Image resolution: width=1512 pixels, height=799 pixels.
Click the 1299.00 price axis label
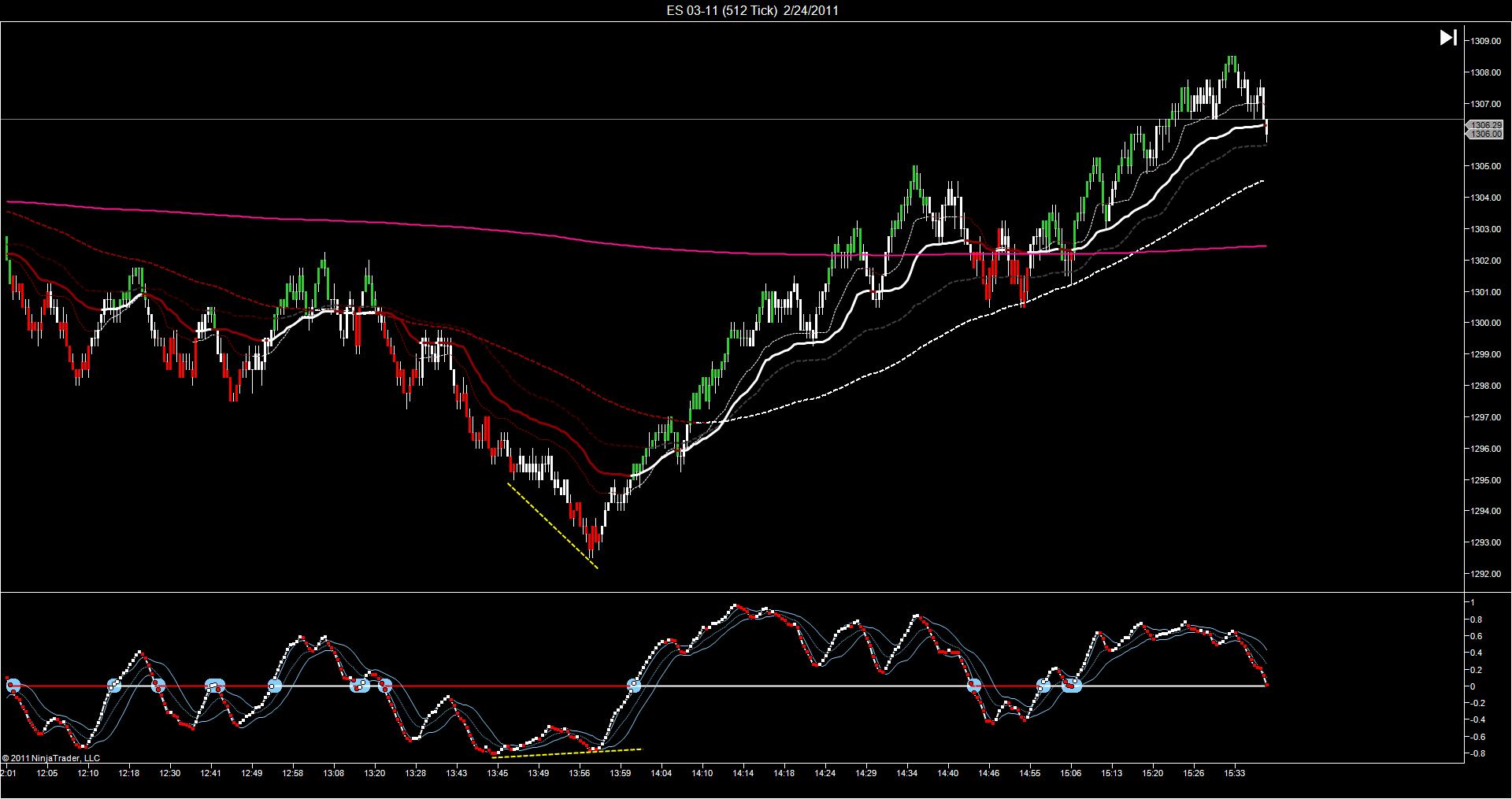point(1485,354)
